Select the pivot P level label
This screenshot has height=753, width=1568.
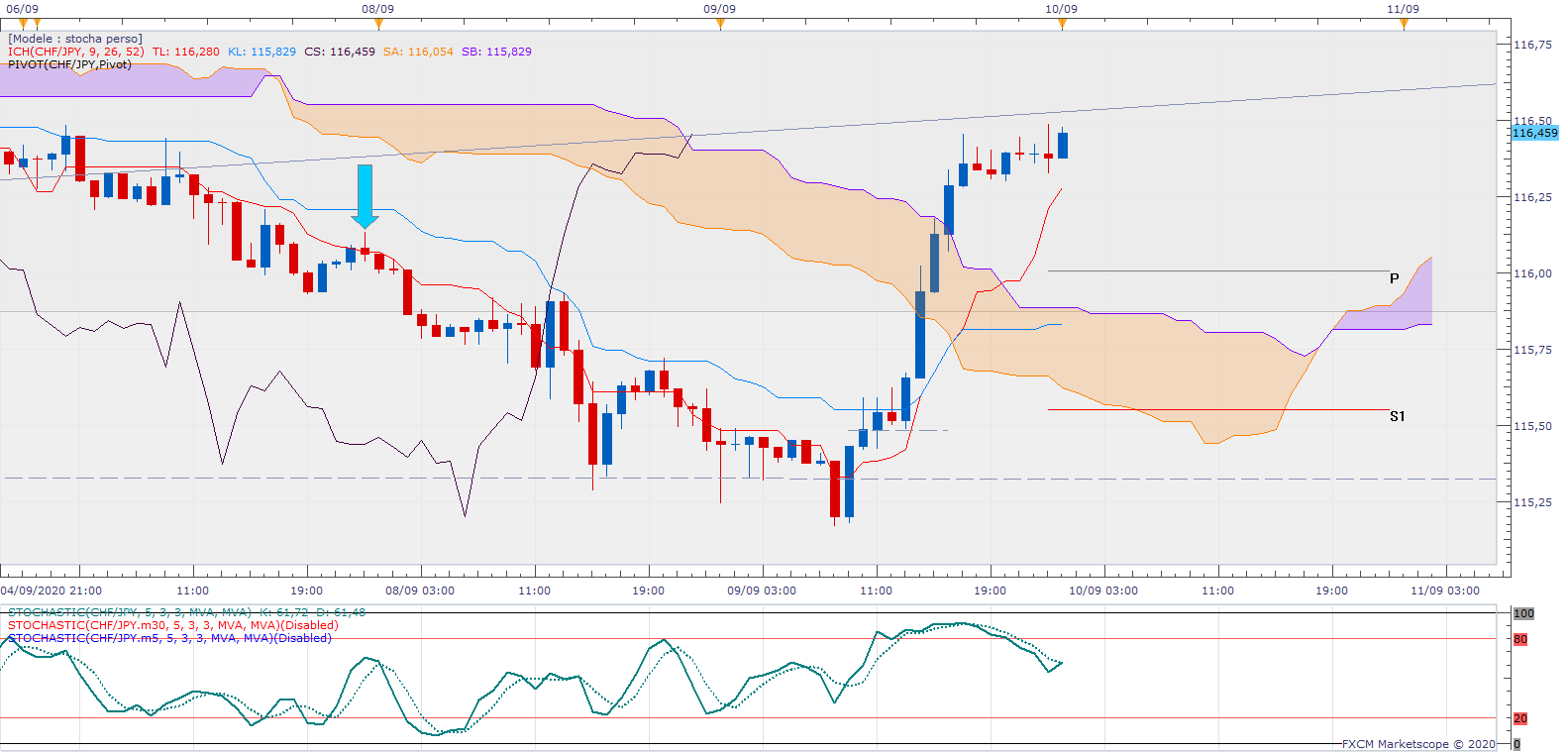pos(1394,278)
